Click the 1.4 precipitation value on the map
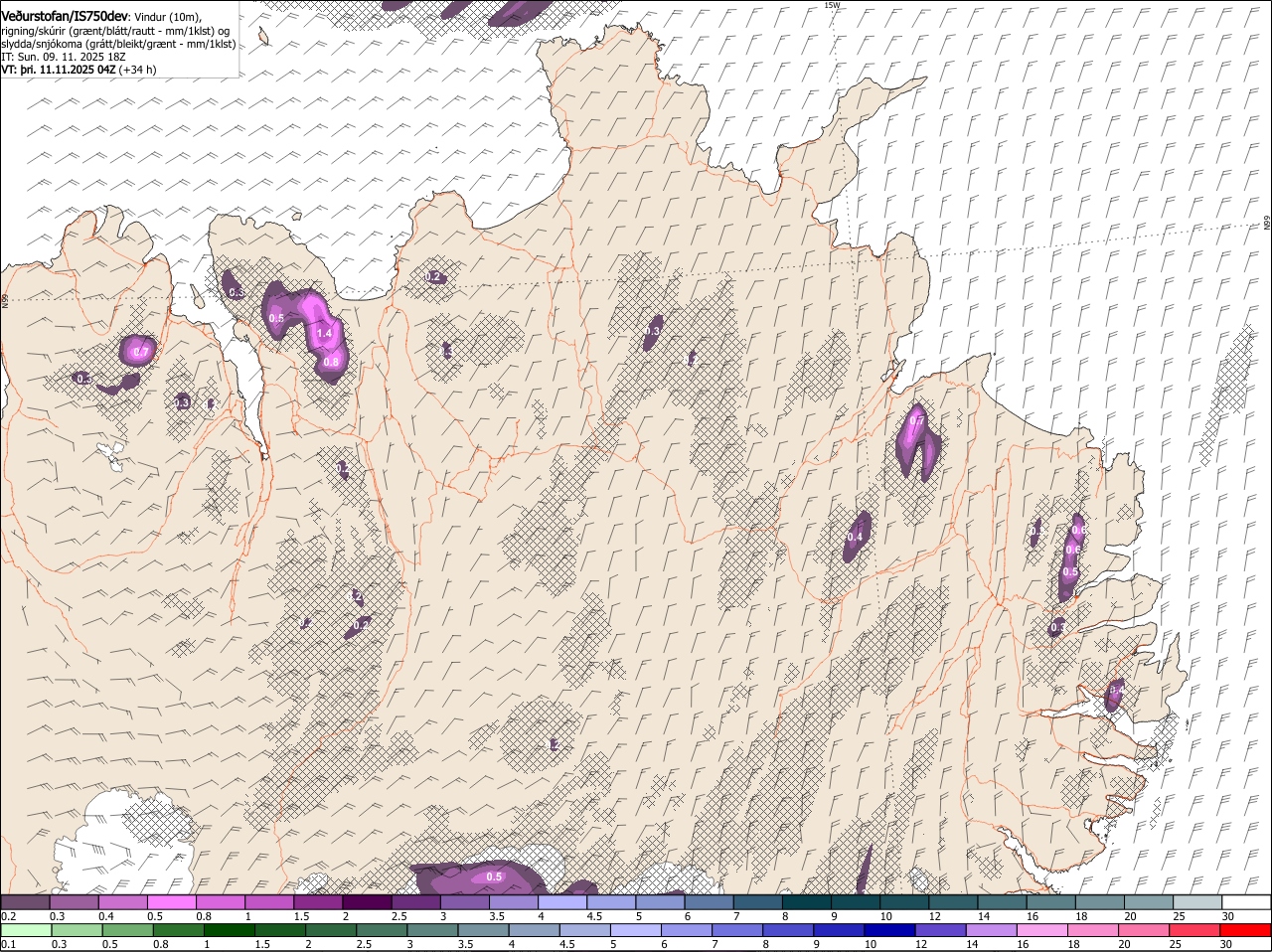Viewport: 1272px width, 952px height. [324, 334]
